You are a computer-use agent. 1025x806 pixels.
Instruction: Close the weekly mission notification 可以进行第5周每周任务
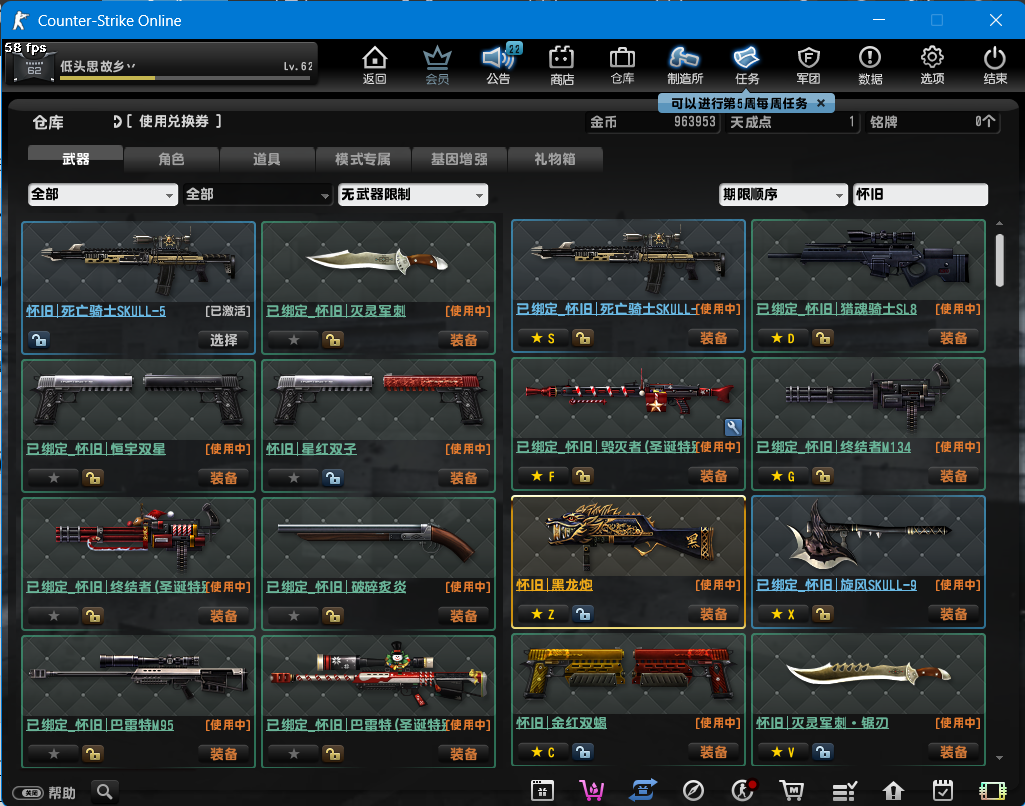pyautogui.click(x=821, y=103)
